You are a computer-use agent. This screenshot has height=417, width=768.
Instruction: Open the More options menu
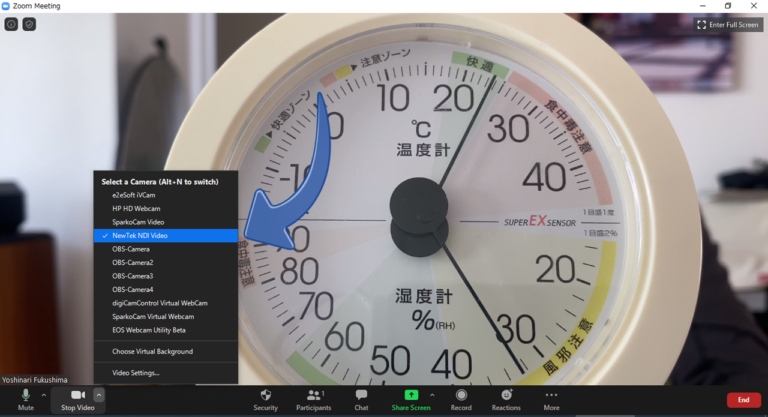point(551,400)
